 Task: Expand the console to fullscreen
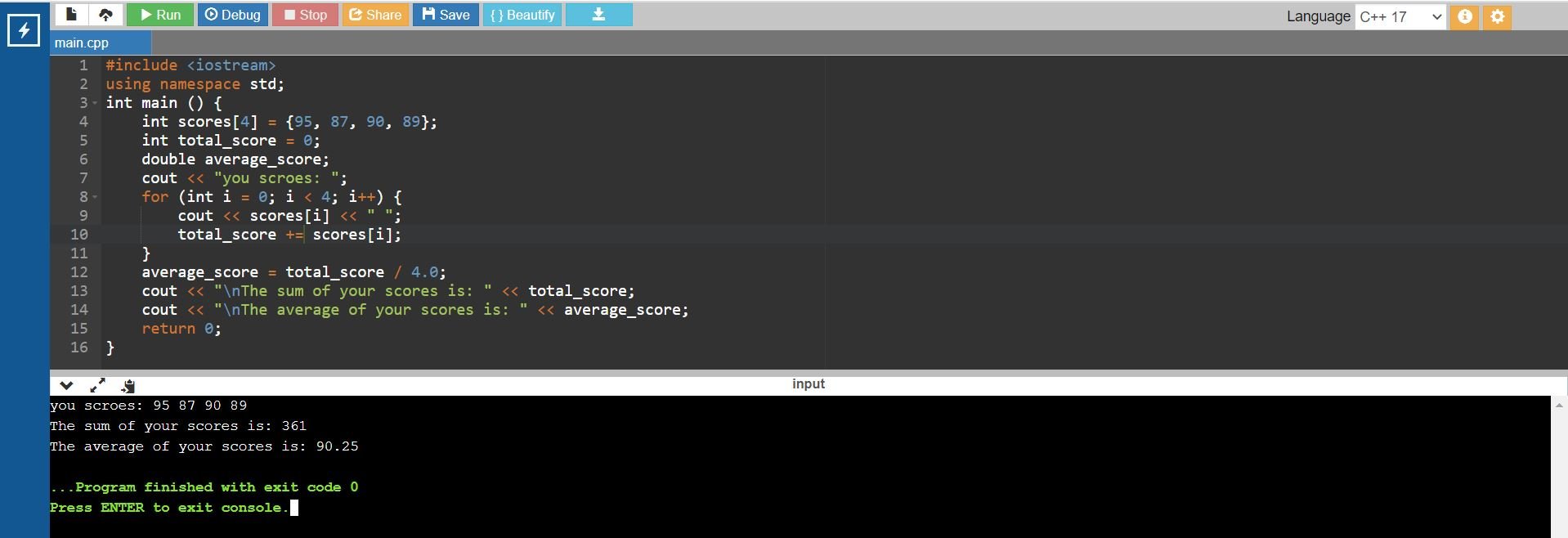tap(97, 385)
